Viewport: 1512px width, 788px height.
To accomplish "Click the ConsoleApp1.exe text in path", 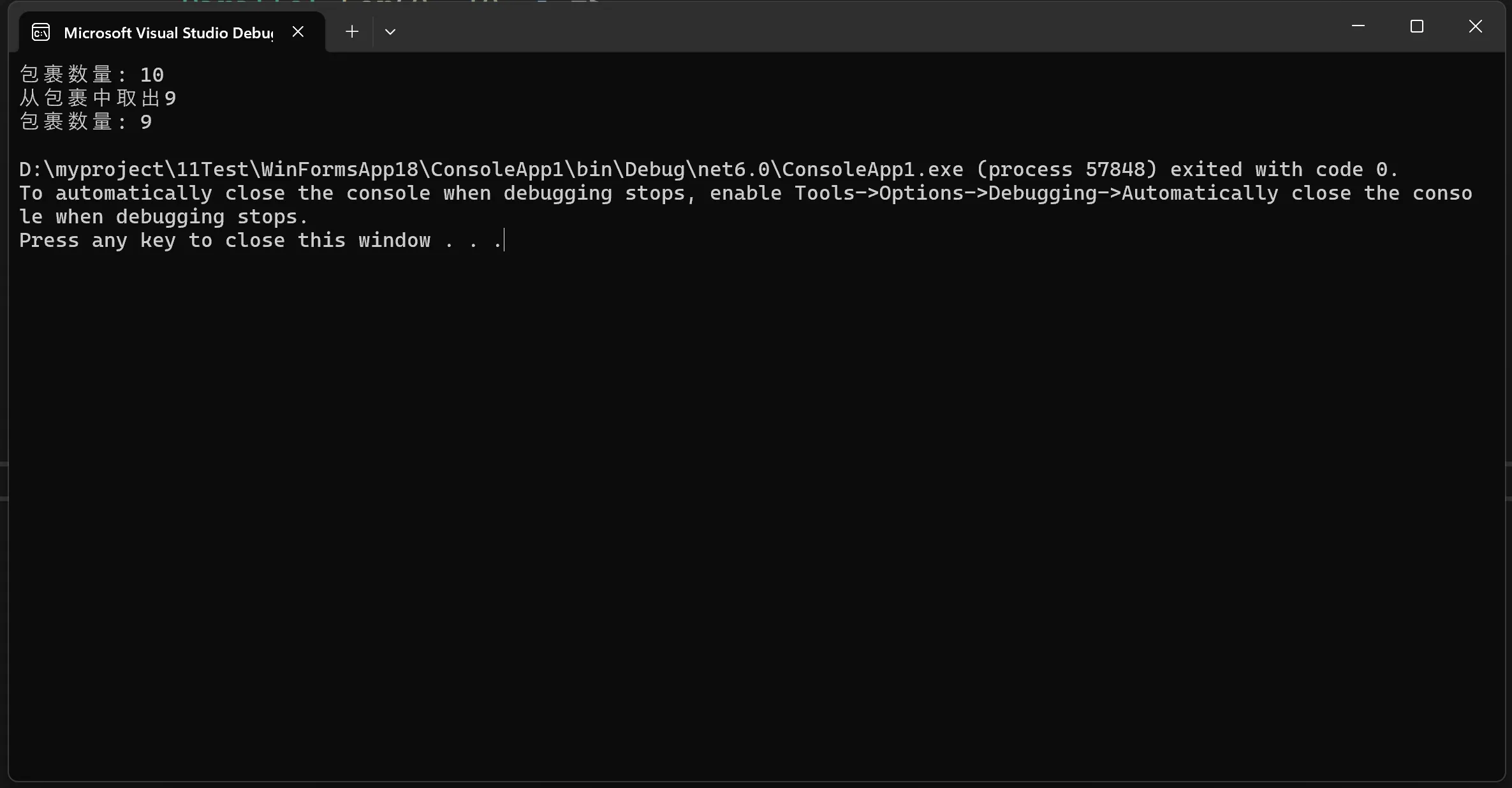I will (x=872, y=169).
